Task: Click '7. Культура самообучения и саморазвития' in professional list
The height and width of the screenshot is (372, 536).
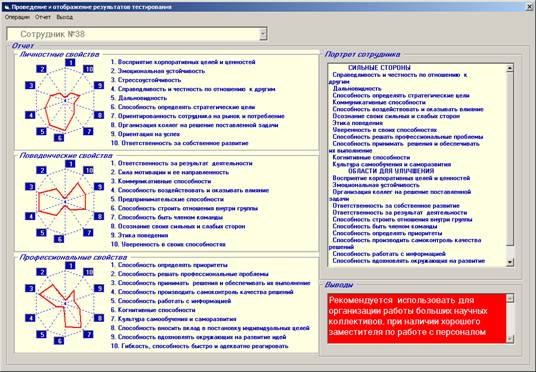Action: [x=173, y=319]
